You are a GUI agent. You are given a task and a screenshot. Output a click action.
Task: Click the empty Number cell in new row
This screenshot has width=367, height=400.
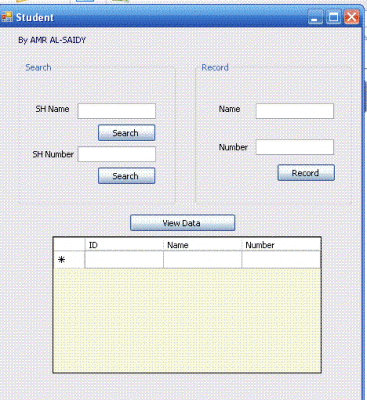pyautogui.click(x=281, y=260)
